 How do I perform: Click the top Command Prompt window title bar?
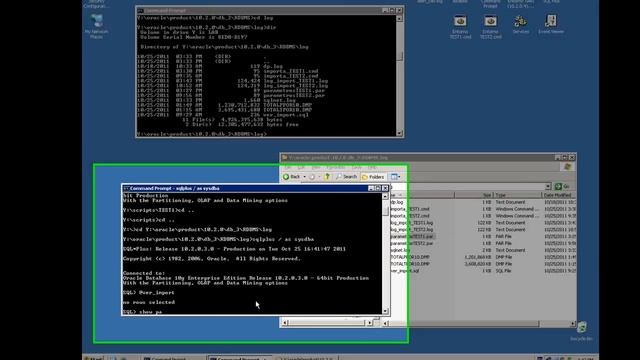(x=269, y=11)
